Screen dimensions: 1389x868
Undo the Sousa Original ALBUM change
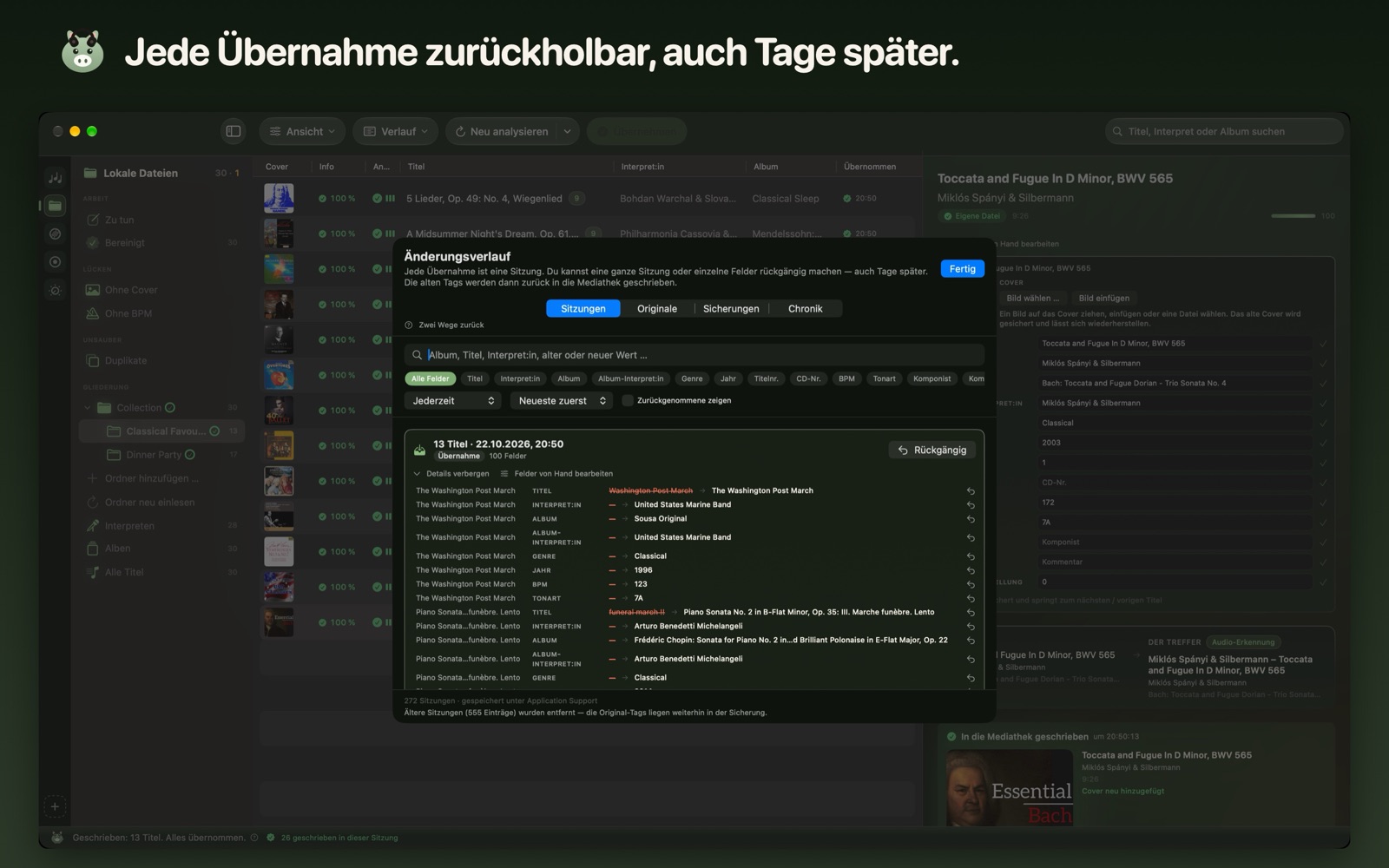click(971, 519)
